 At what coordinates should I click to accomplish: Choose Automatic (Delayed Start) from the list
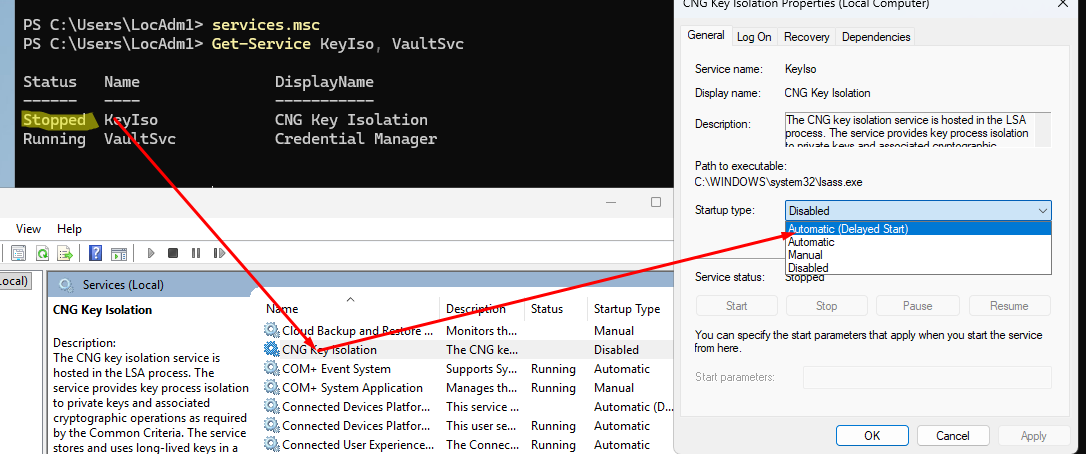point(848,229)
